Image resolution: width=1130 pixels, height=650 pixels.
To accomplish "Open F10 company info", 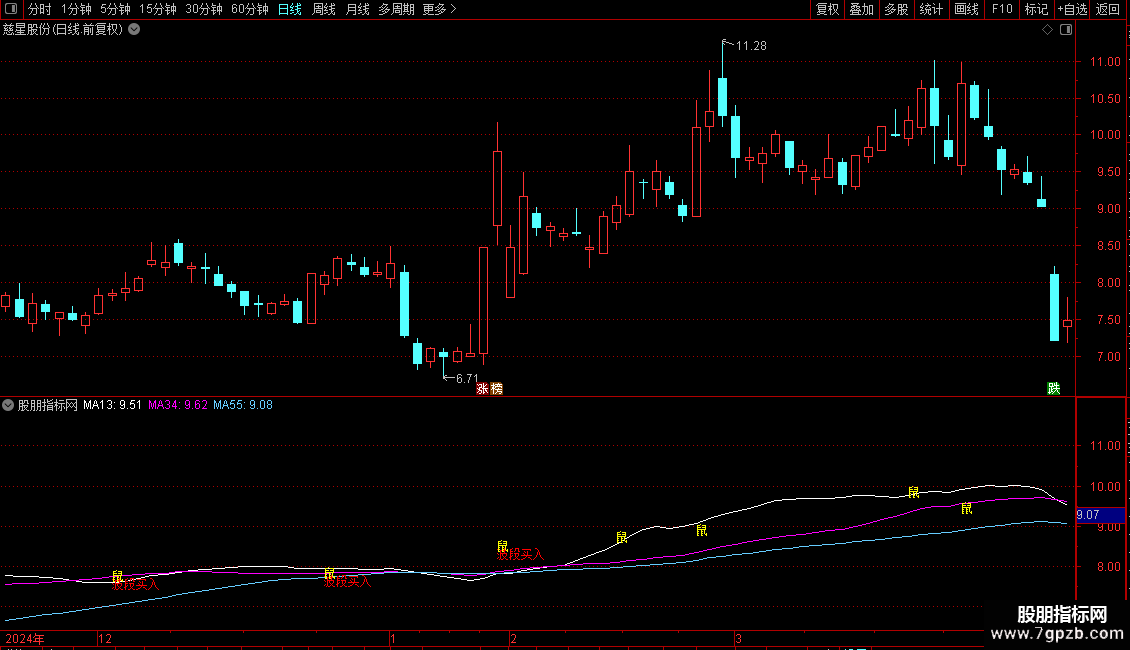I will point(1002,9).
